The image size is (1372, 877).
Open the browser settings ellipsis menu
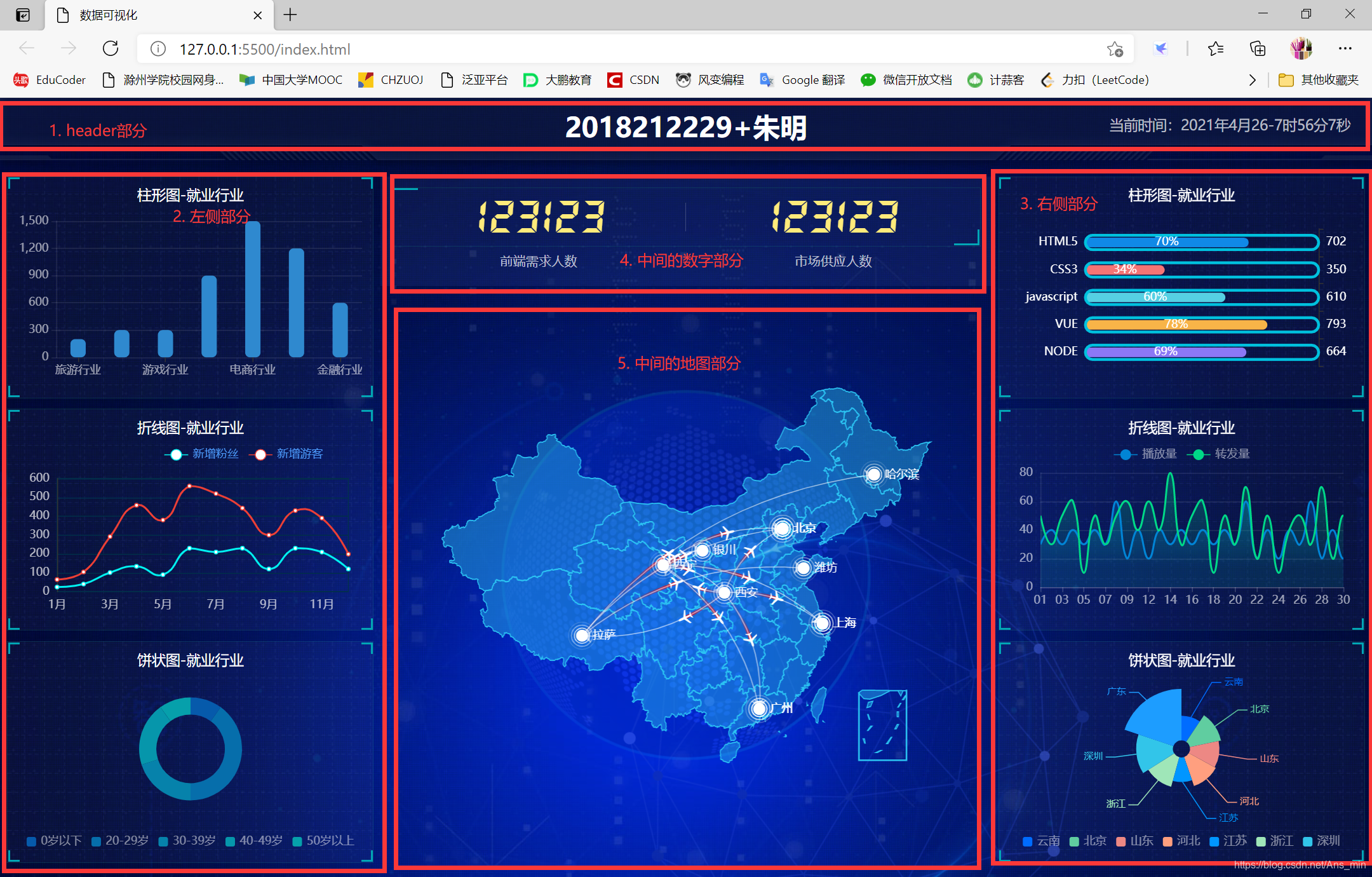pyautogui.click(x=1345, y=48)
